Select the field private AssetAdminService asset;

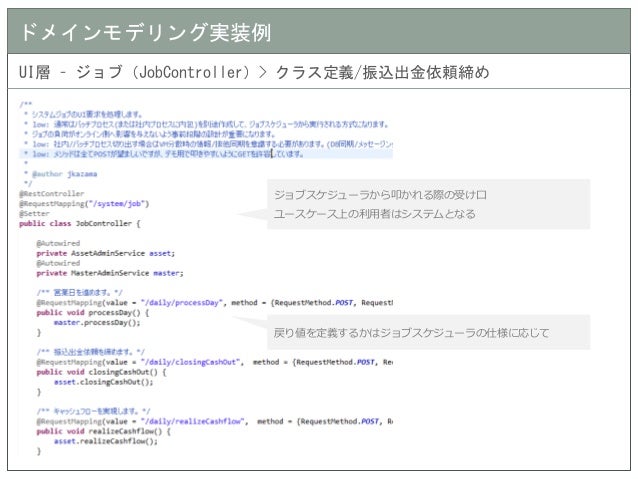tap(106, 253)
